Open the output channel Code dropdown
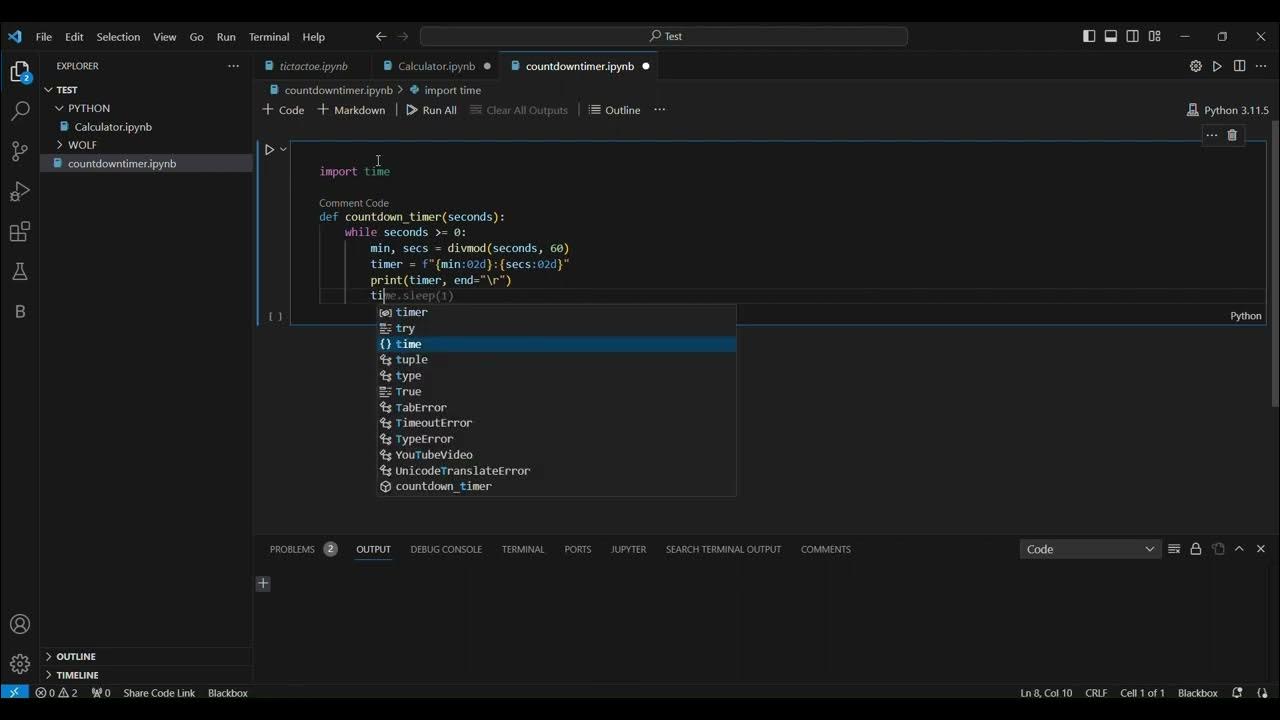 pyautogui.click(x=1090, y=549)
